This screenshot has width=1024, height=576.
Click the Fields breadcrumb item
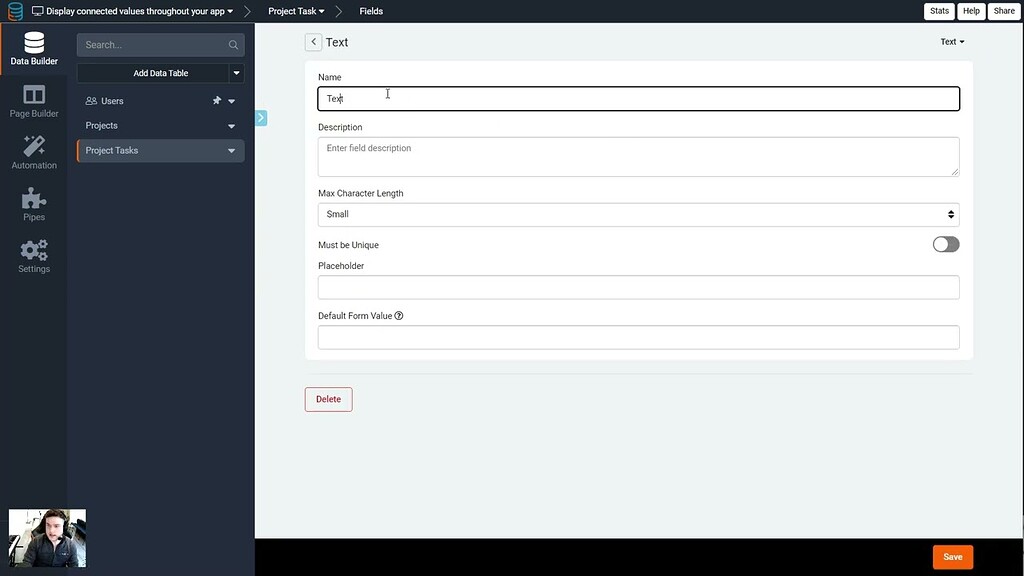click(x=370, y=11)
